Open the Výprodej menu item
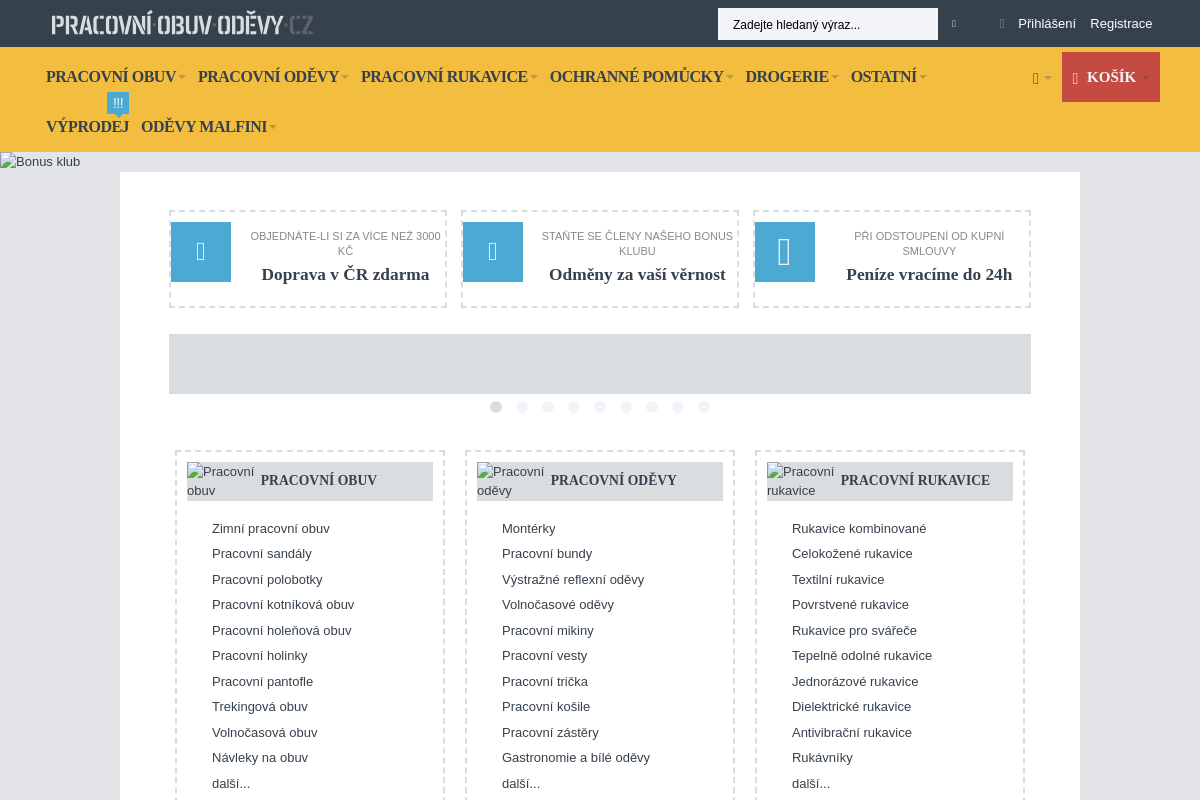Image resolution: width=1200 pixels, height=800 pixels. pos(87,127)
